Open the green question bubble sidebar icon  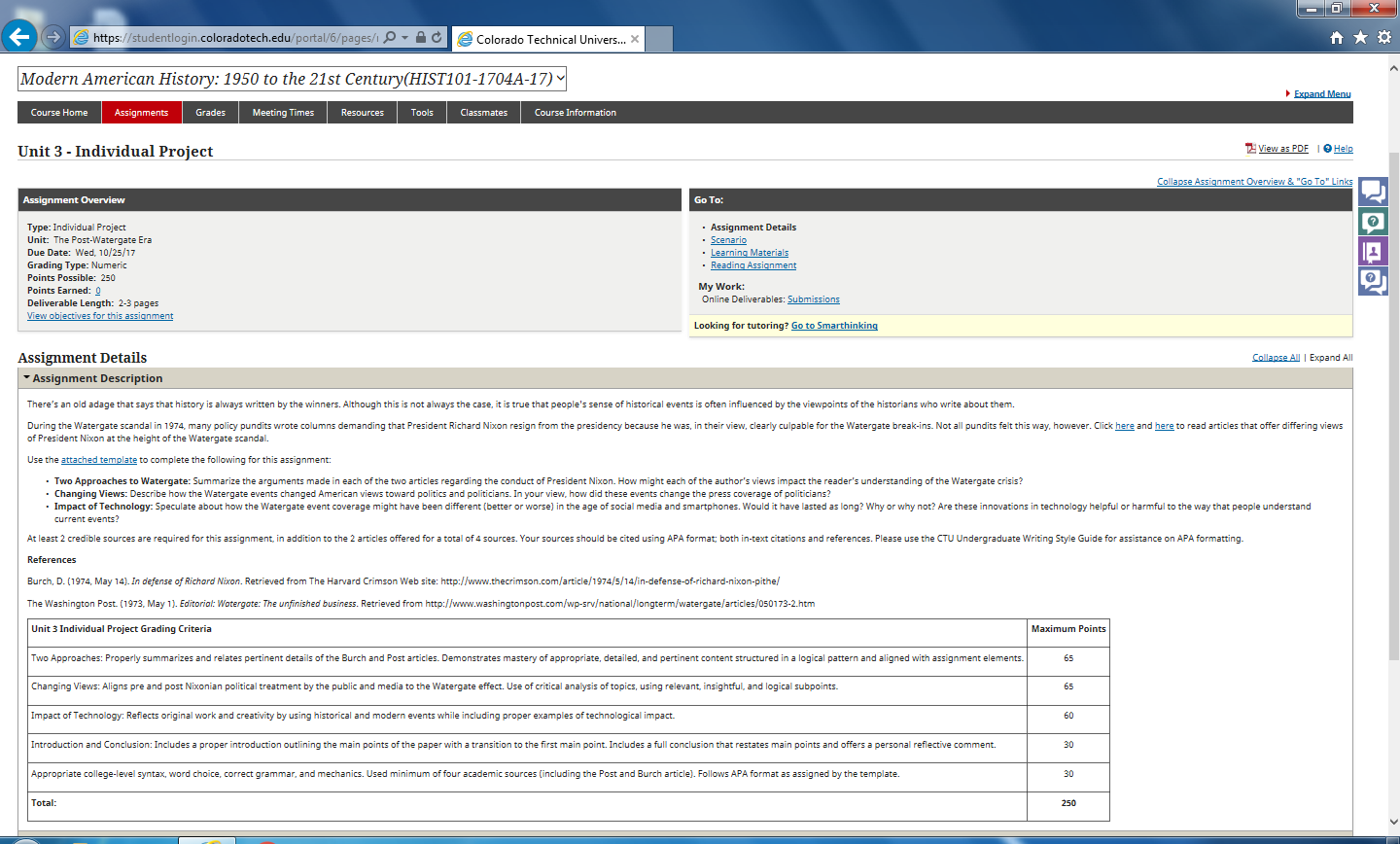pyautogui.click(x=1373, y=222)
